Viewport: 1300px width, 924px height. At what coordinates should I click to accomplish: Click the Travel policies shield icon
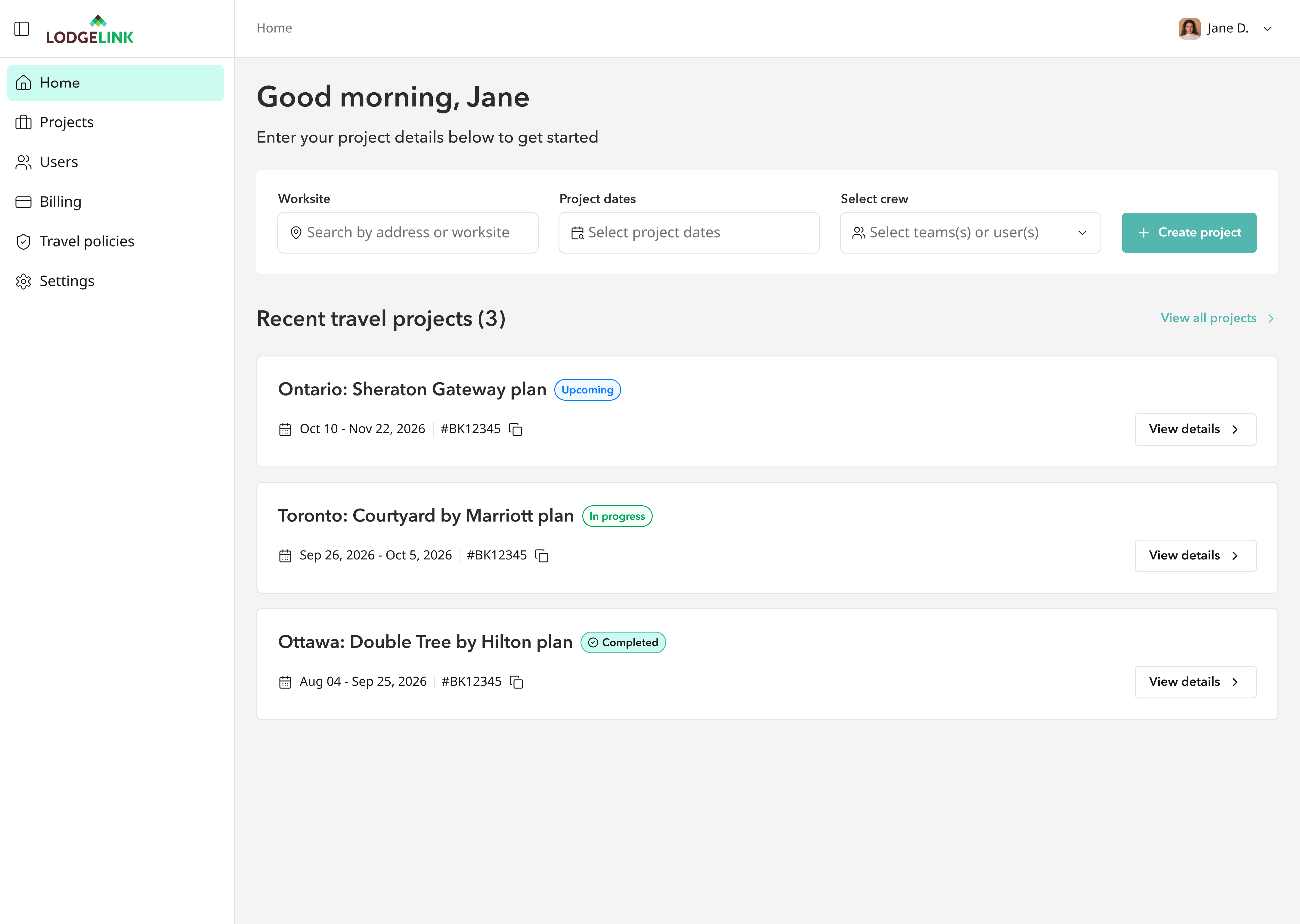tap(23, 242)
